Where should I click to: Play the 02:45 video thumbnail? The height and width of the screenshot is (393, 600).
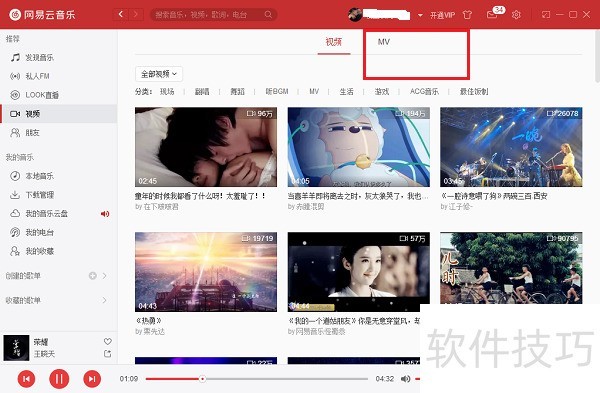point(206,147)
